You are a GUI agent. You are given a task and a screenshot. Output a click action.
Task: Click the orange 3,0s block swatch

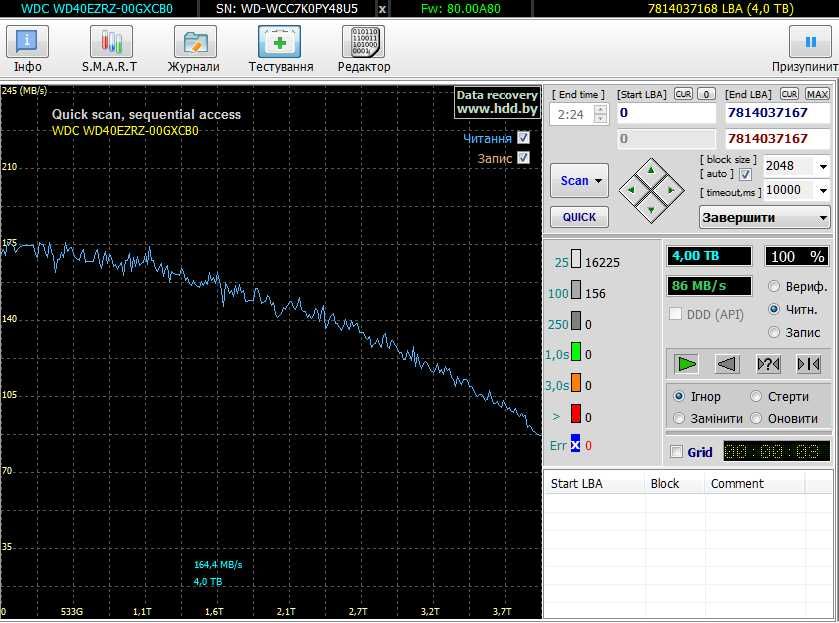pyautogui.click(x=576, y=382)
